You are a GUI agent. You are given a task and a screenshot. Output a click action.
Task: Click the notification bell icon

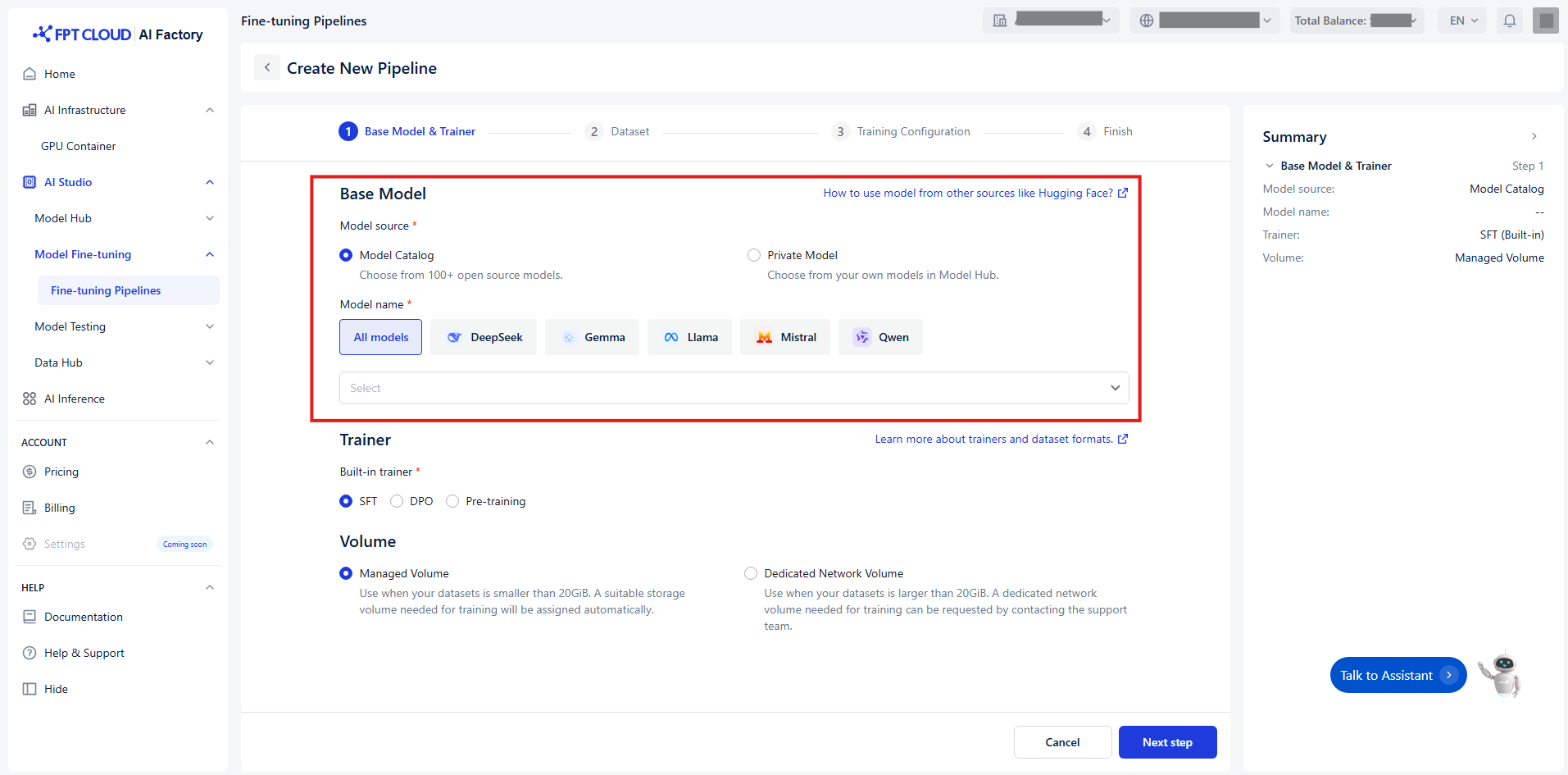[x=1509, y=21]
